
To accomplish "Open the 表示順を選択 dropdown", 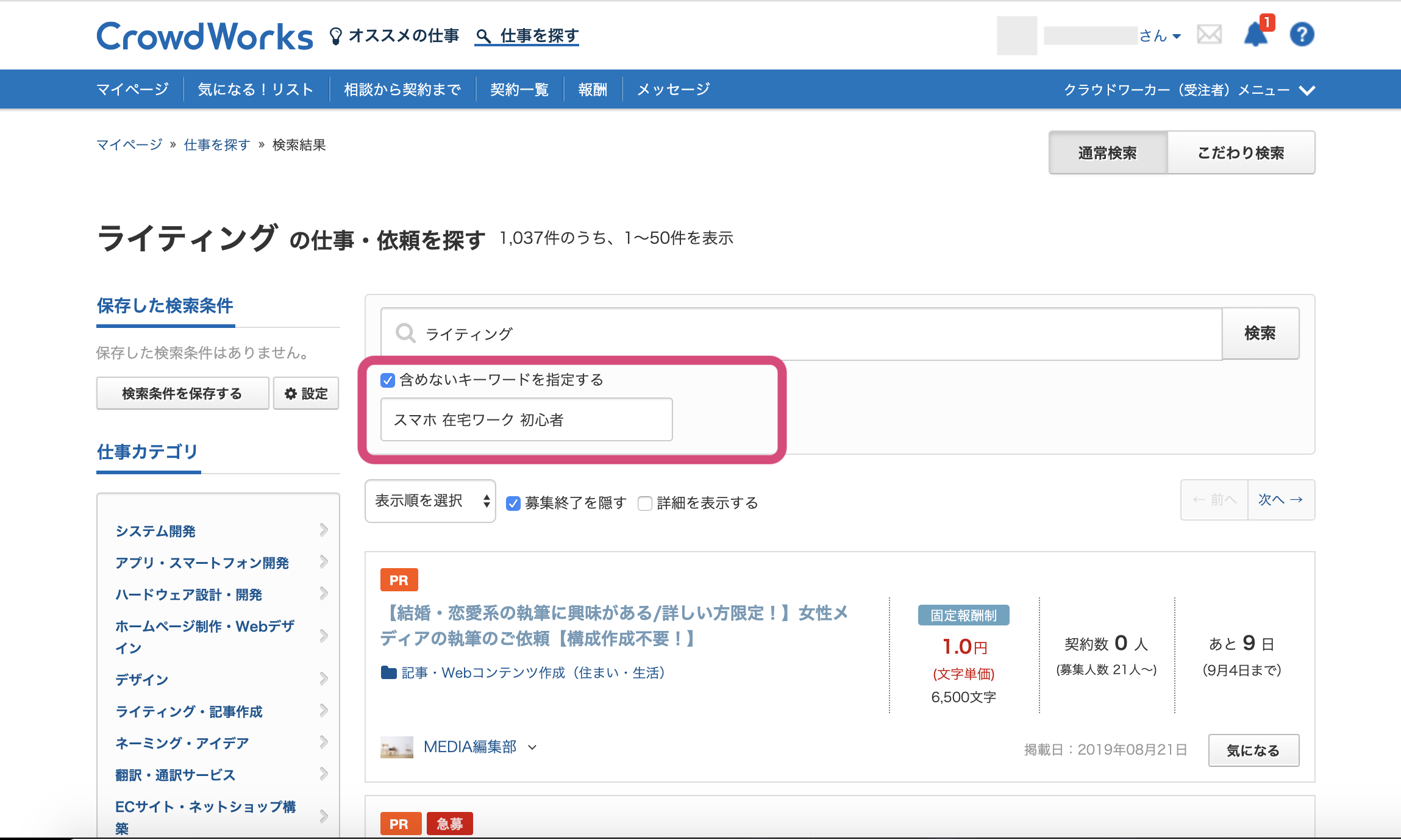I will tap(430, 501).
